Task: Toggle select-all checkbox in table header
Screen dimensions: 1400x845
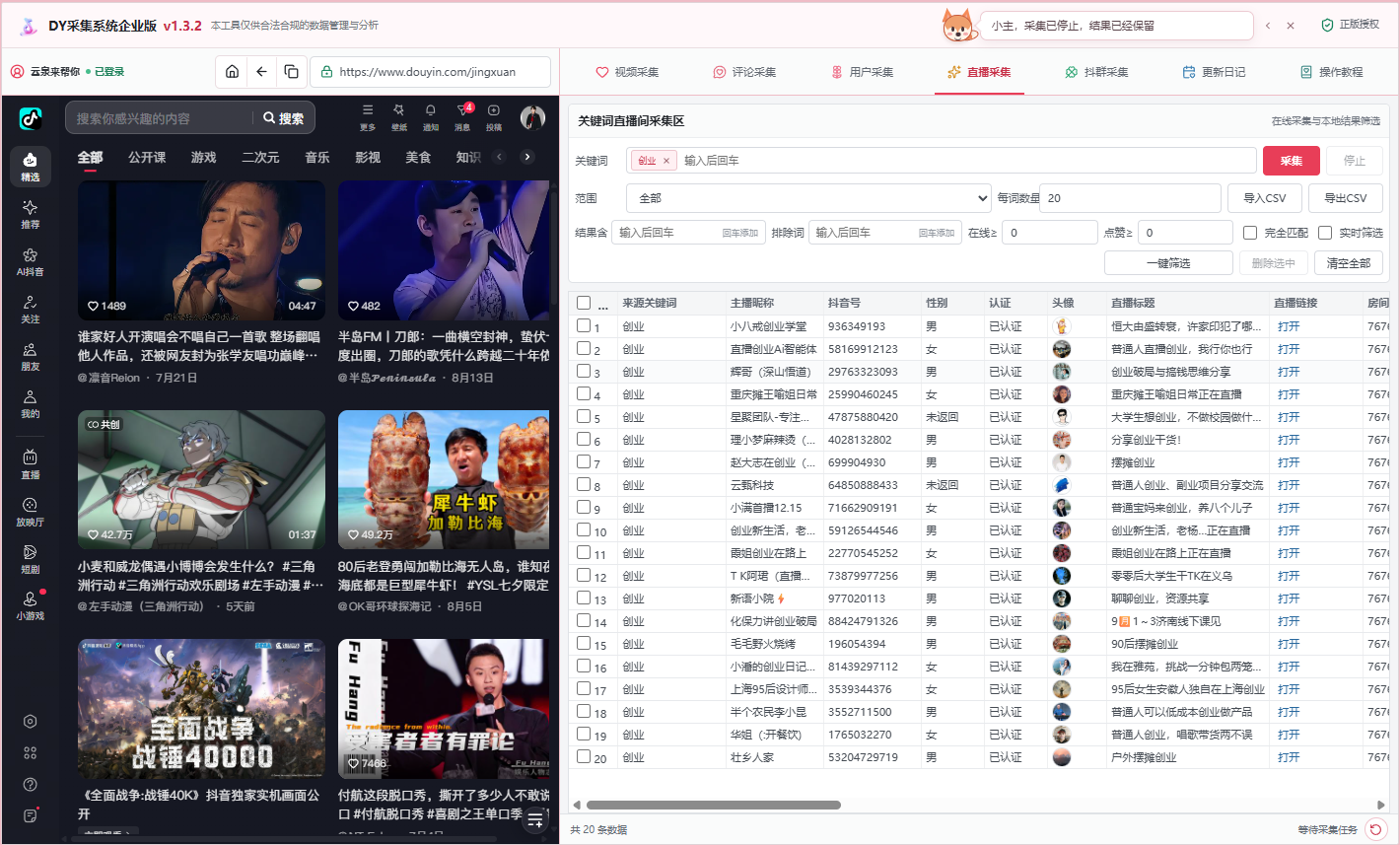Action: tap(584, 303)
